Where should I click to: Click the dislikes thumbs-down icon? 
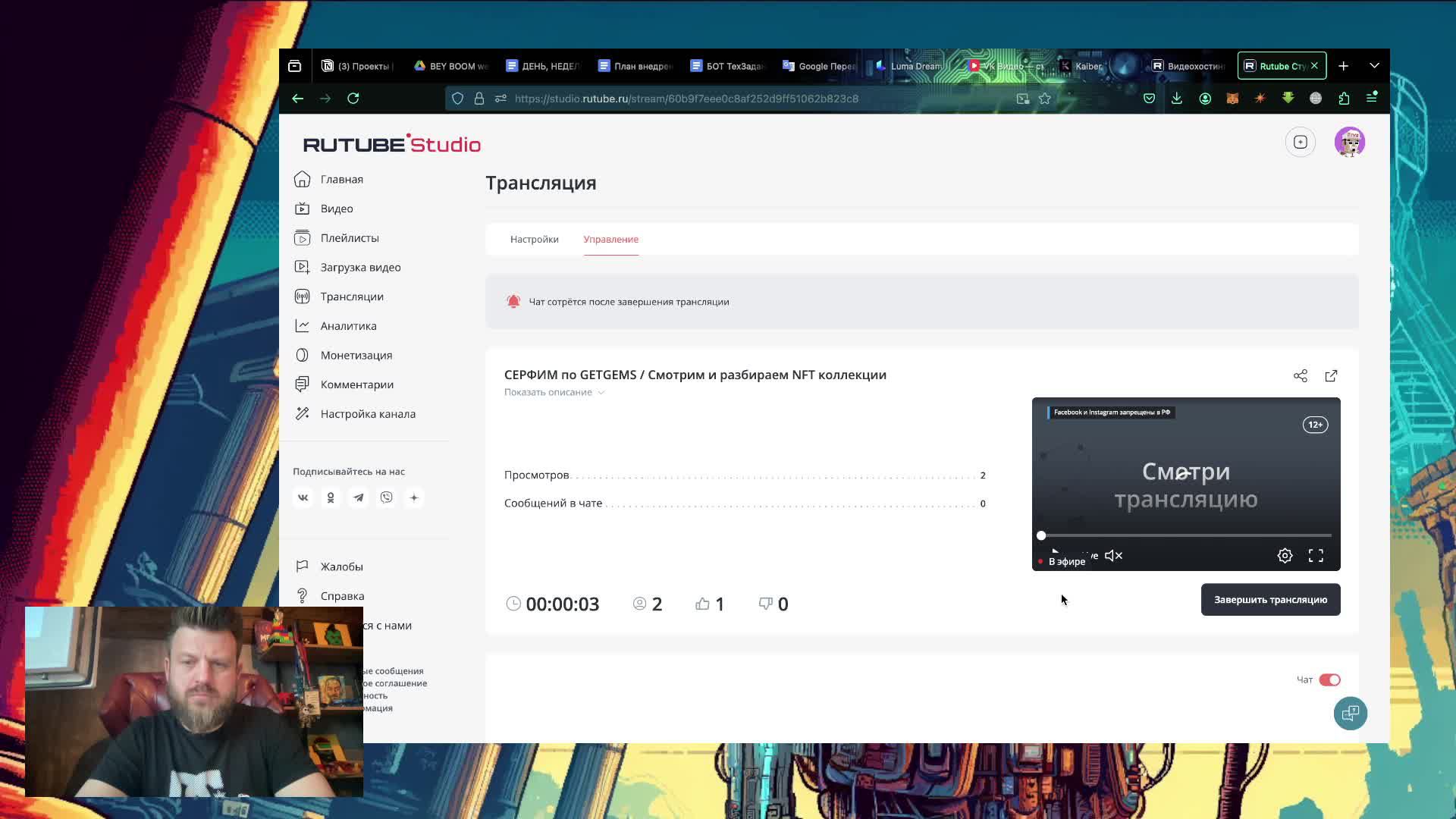766,604
